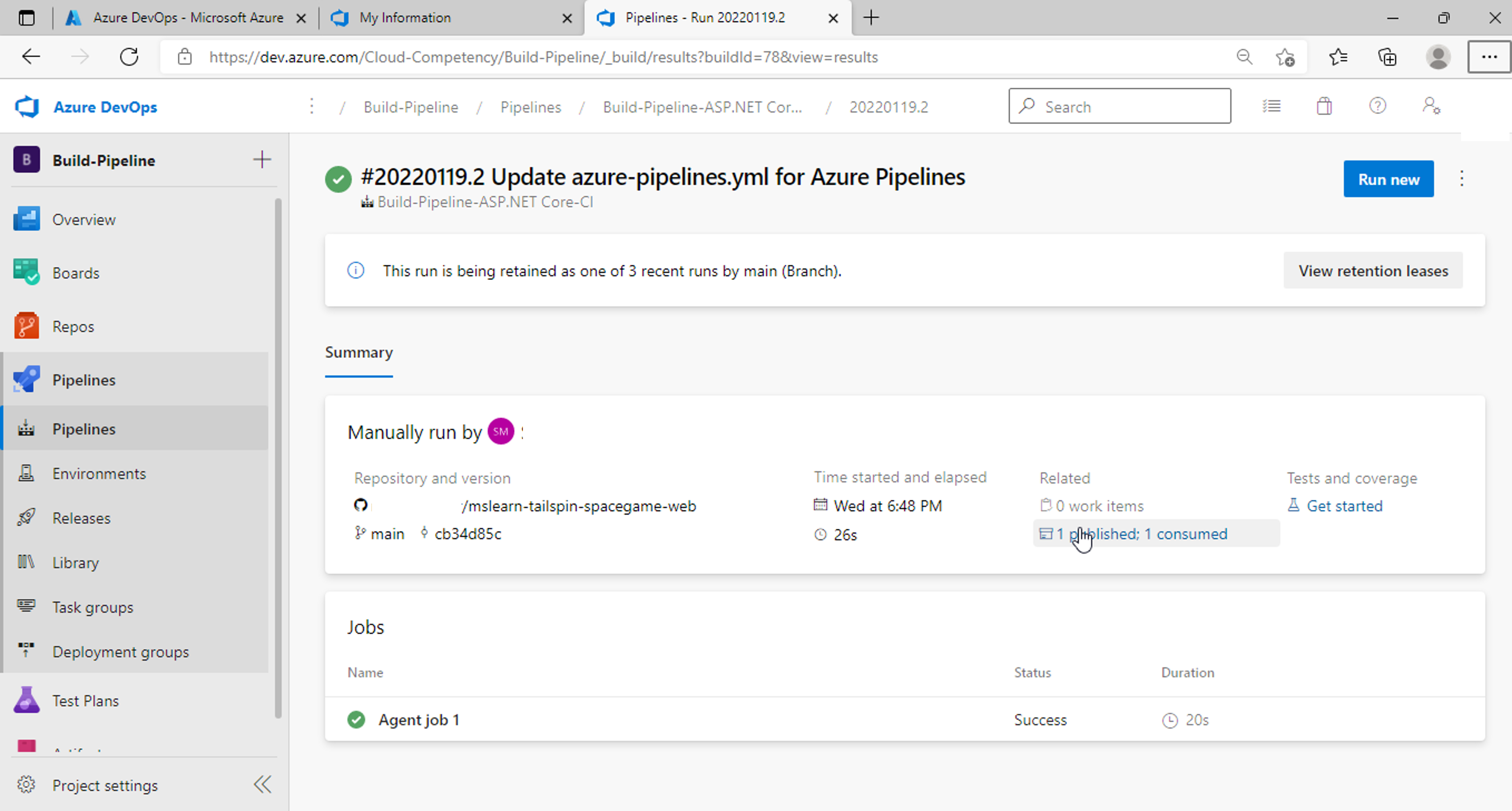Click the Build-Pipeline project name in sidebar
The height and width of the screenshot is (811, 1512).
tap(104, 160)
